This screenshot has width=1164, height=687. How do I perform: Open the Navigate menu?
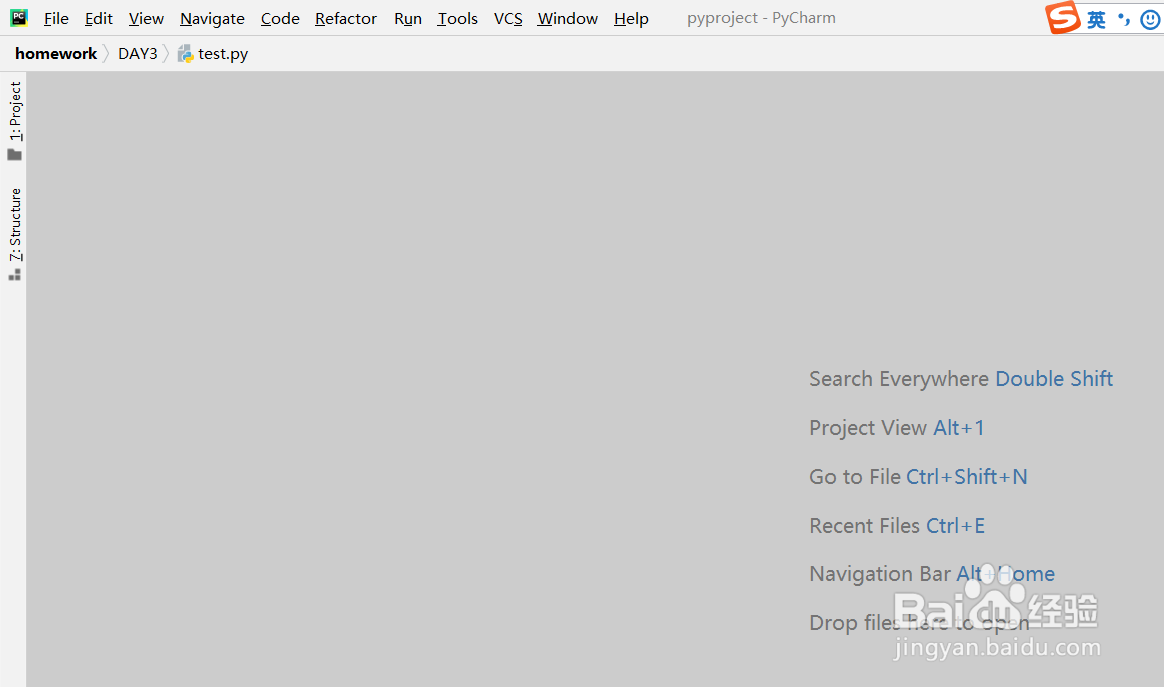coord(212,19)
